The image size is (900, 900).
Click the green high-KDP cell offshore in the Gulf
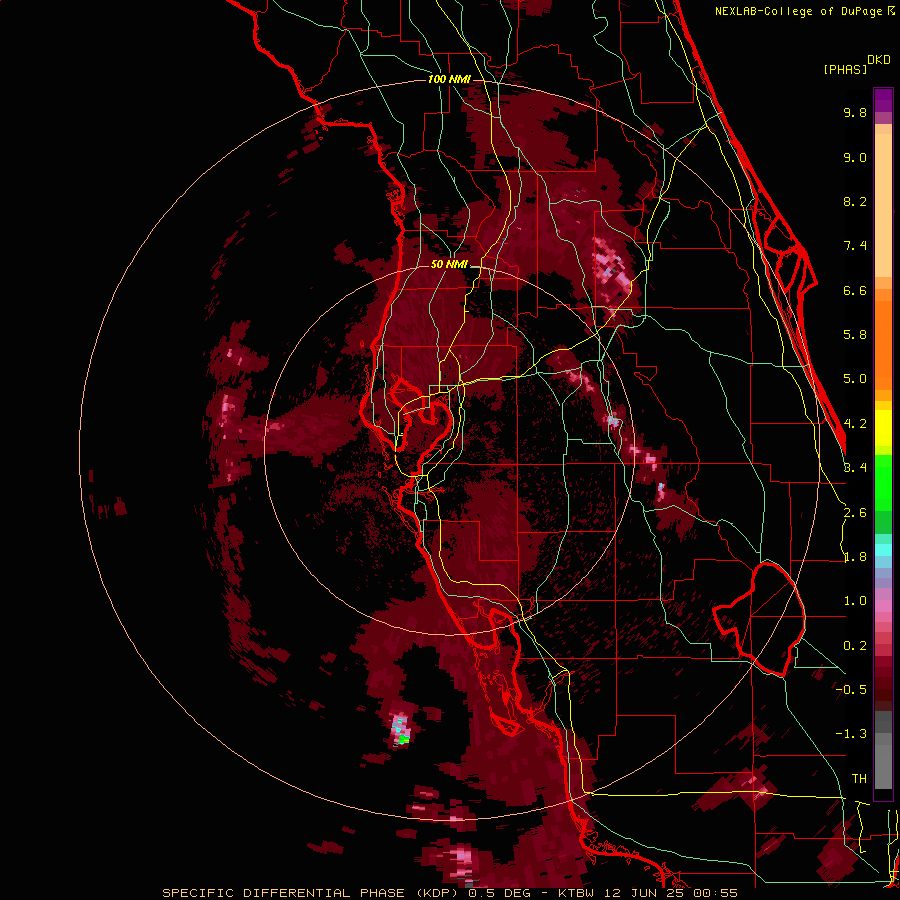tap(404, 738)
